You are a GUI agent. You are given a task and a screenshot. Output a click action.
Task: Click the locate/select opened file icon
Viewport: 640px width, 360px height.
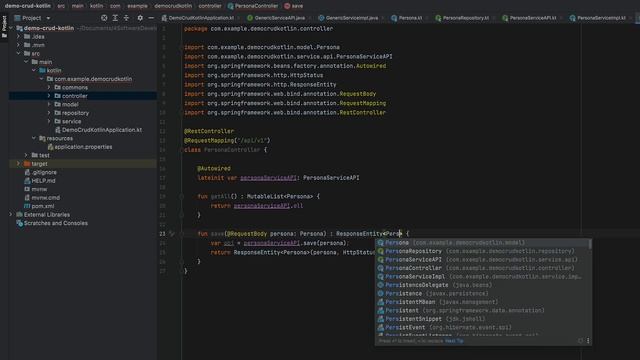coord(104,18)
